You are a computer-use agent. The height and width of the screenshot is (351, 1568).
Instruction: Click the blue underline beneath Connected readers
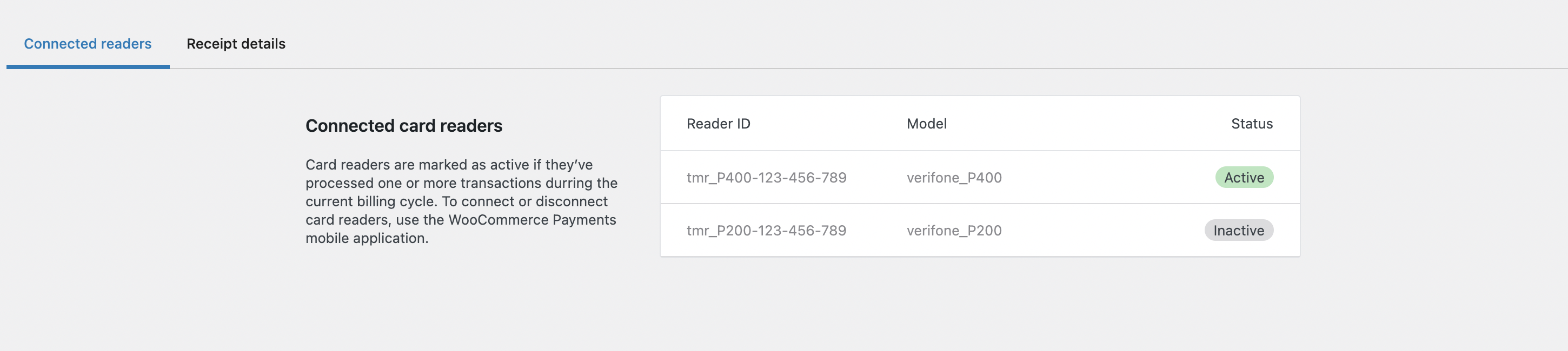pyautogui.click(x=88, y=67)
